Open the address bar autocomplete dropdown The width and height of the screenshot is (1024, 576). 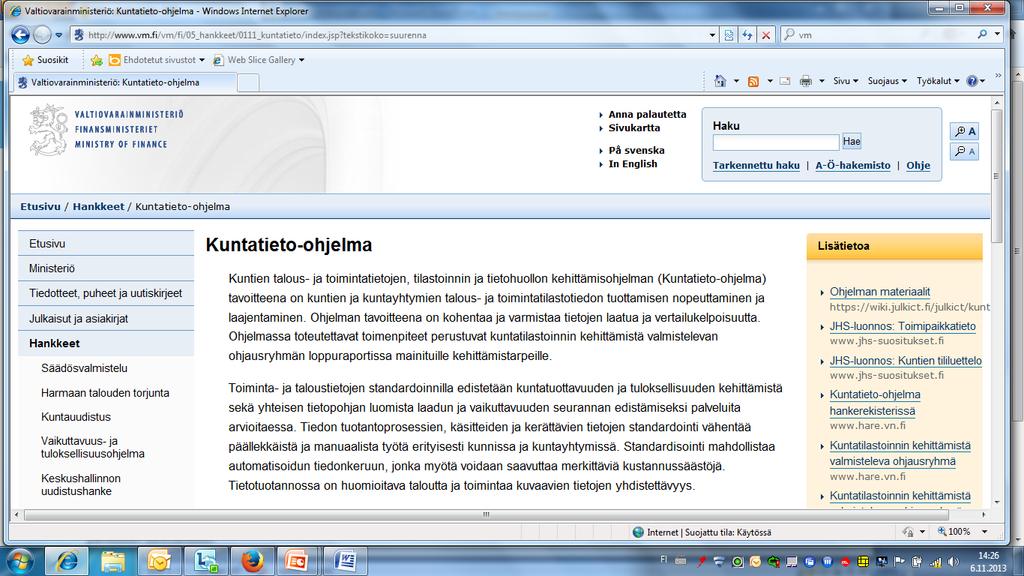tap(712, 35)
